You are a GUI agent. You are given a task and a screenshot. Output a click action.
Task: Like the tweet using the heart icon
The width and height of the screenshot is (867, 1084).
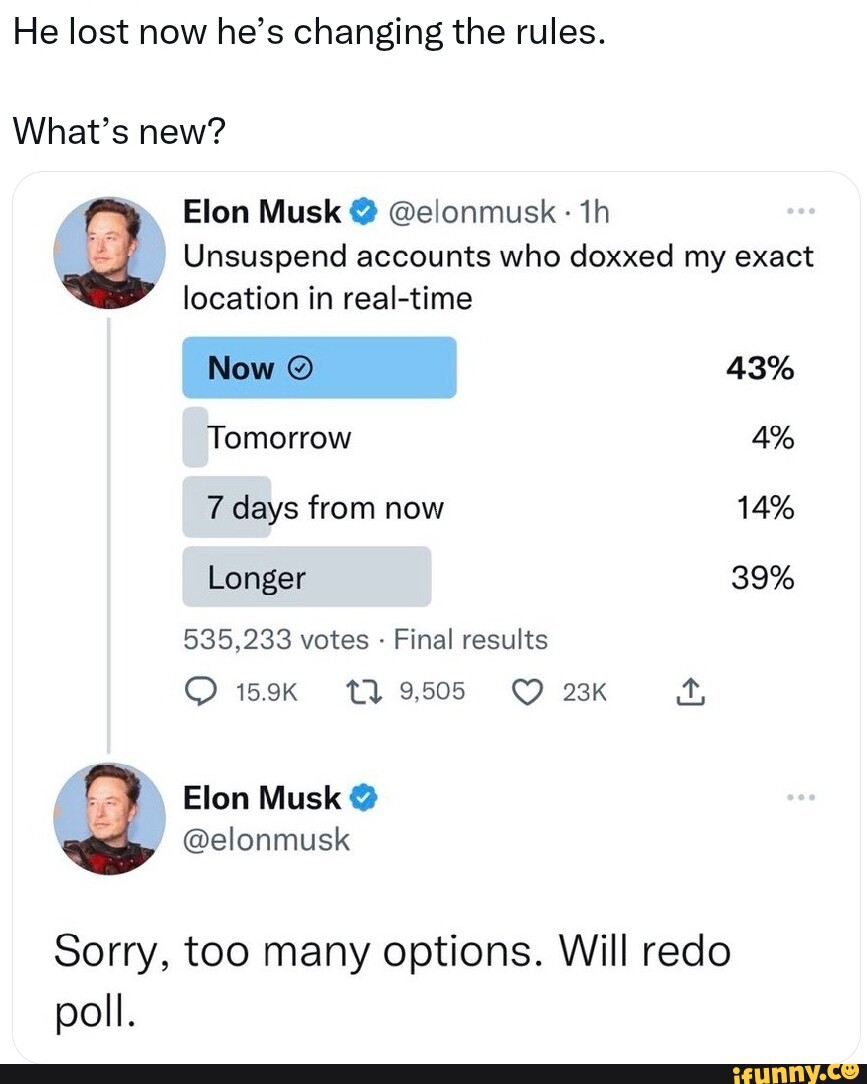click(x=528, y=690)
